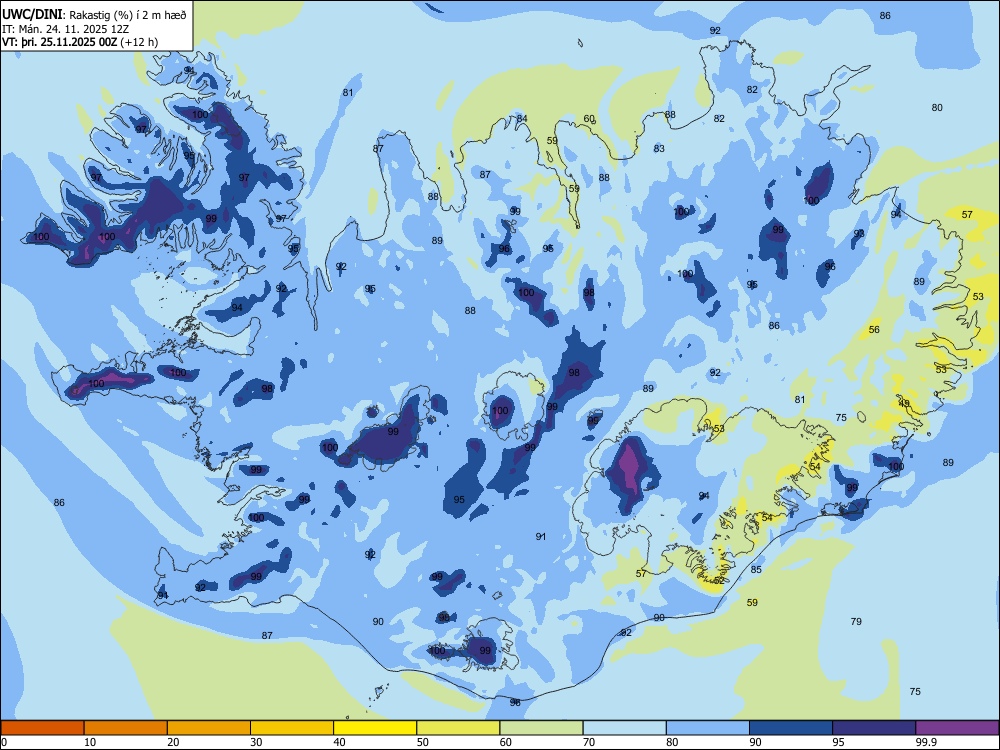The height and width of the screenshot is (750, 1000).
Task: Pick the 40–50 bright yellow legend swatch
Action: (375, 728)
